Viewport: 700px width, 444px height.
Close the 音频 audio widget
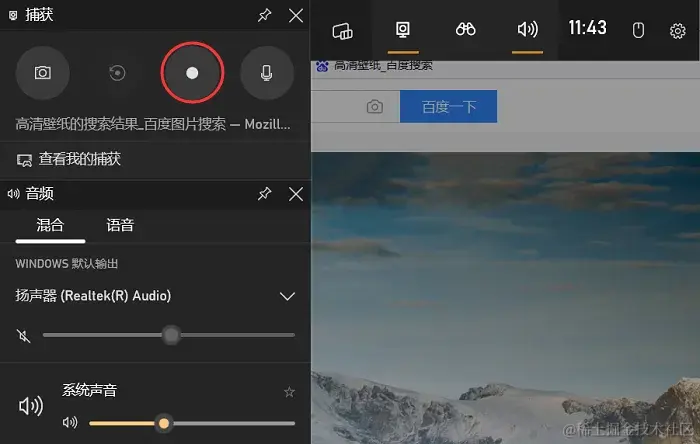click(x=296, y=194)
